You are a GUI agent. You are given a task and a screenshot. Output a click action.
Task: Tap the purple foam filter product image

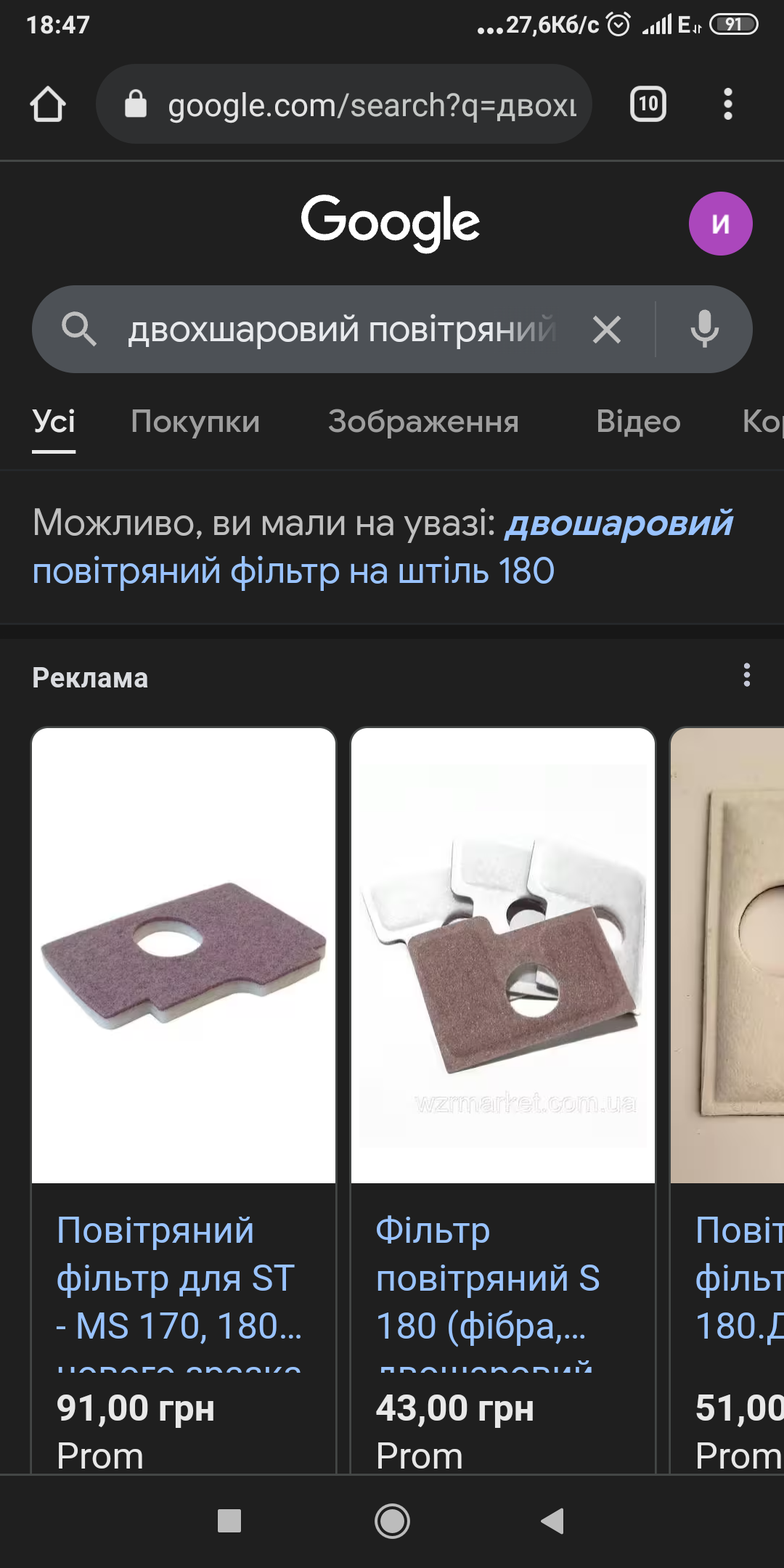(x=184, y=955)
